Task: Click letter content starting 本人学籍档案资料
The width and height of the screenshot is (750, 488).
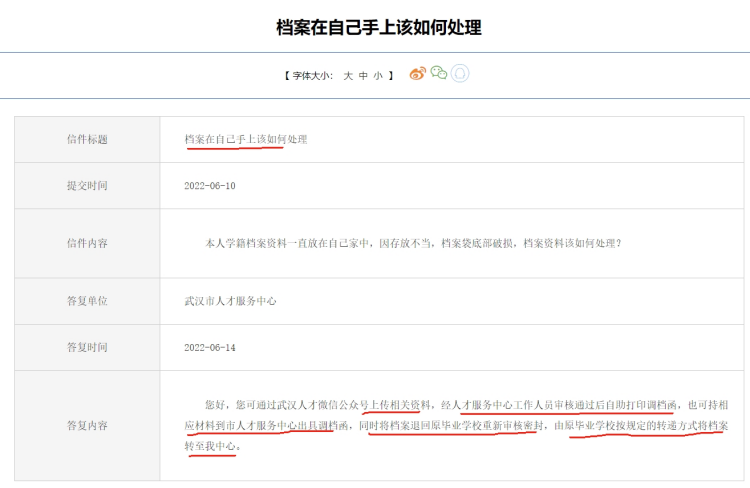Action: pyautogui.click(x=413, y=243)
